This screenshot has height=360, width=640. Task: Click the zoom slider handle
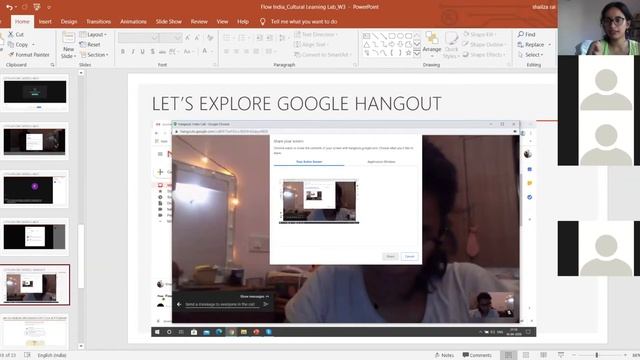(597, 355)
